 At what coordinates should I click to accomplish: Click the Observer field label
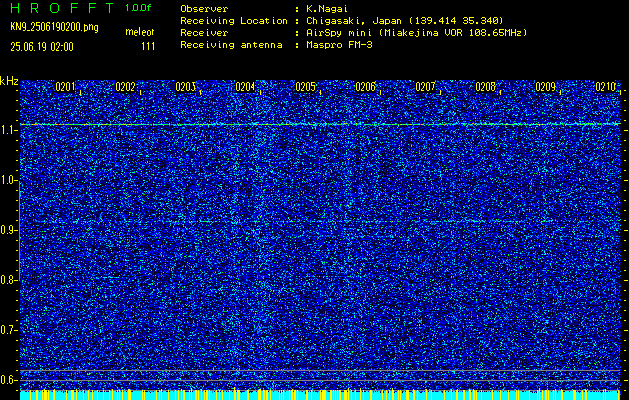[x=204, y=9]
